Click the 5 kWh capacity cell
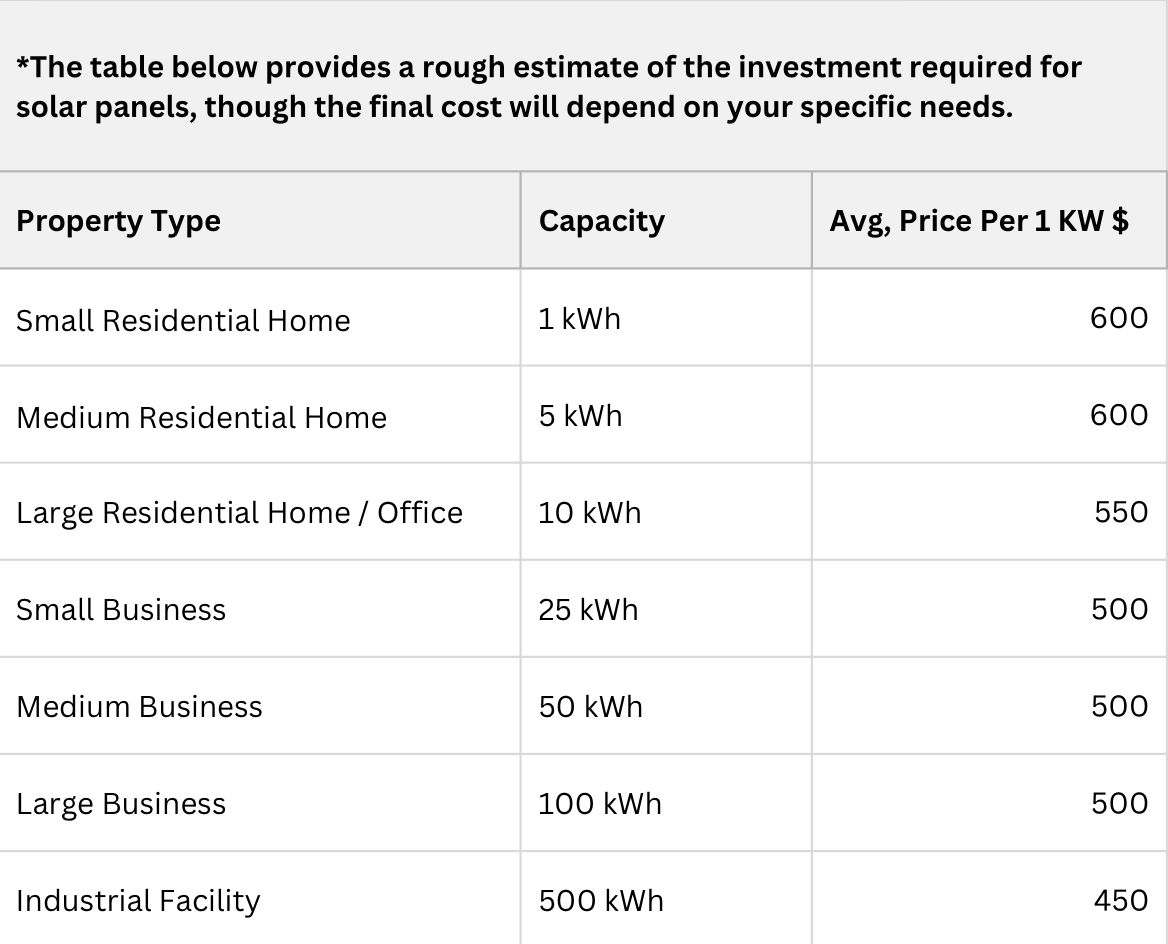 pyautogui.click(x=580, y=415)
